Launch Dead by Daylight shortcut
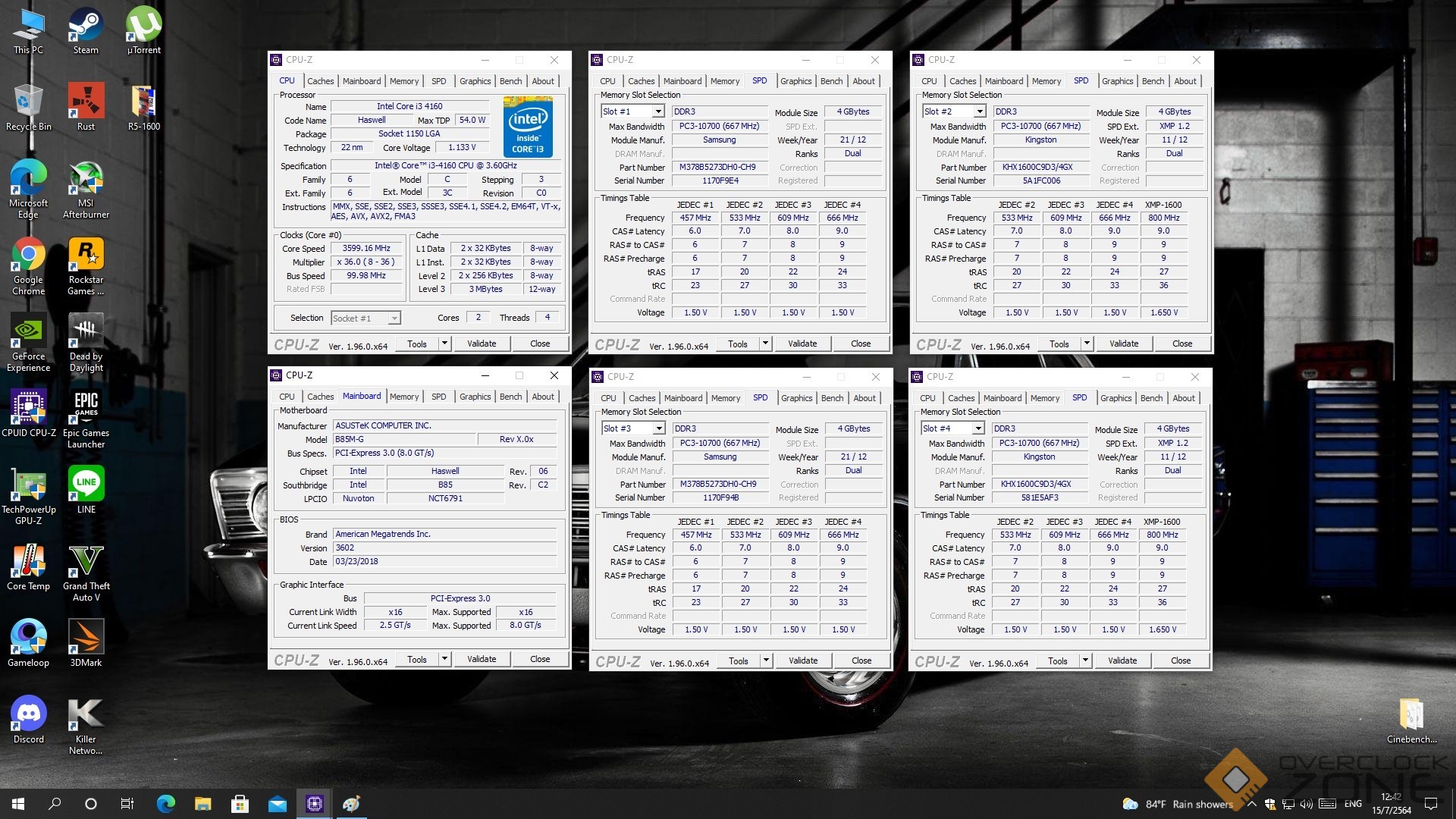The image size is (1456, 819). click(86, 343)
